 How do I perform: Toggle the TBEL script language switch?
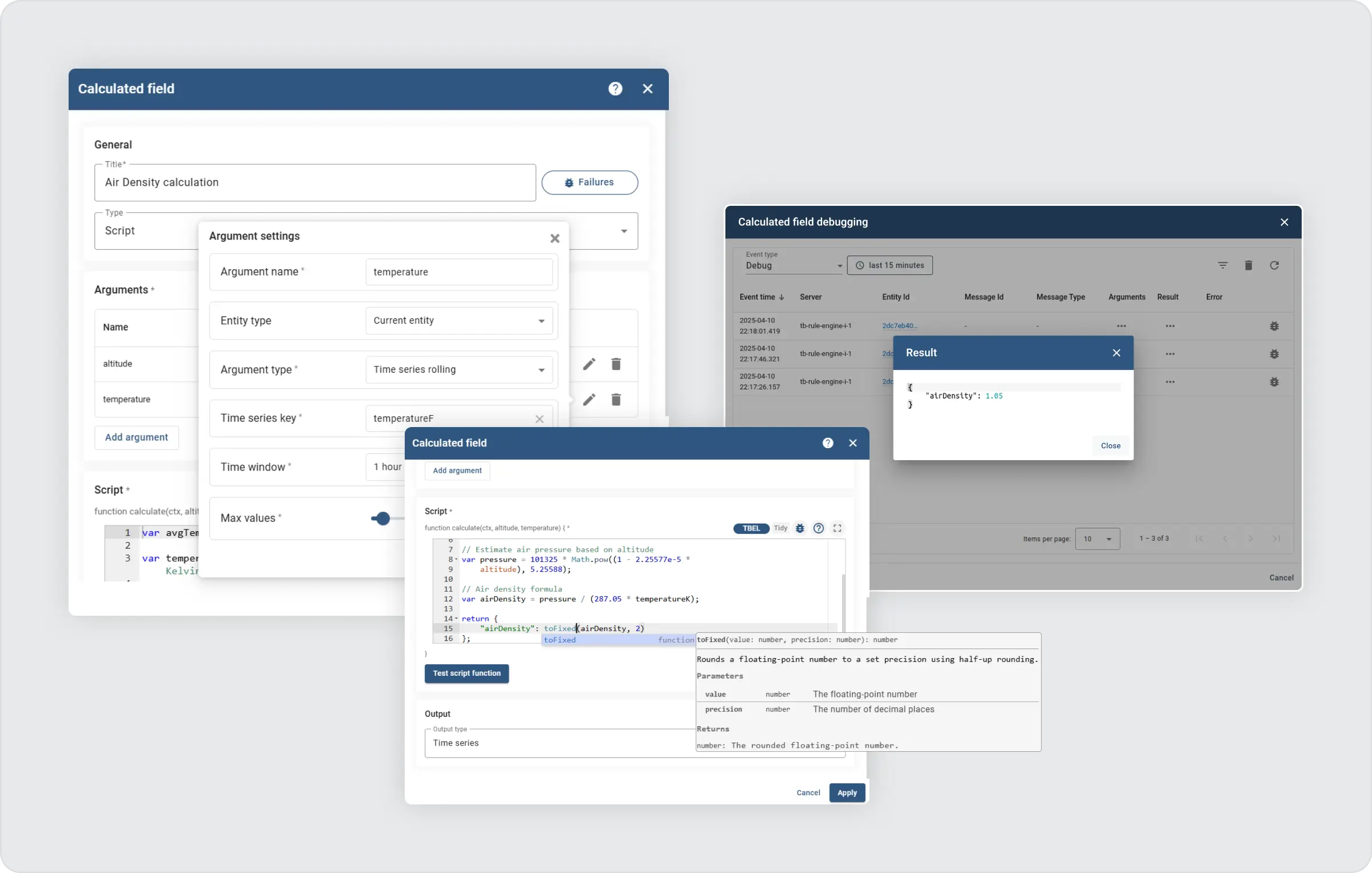pyautogui.click(x=751, y=528)
